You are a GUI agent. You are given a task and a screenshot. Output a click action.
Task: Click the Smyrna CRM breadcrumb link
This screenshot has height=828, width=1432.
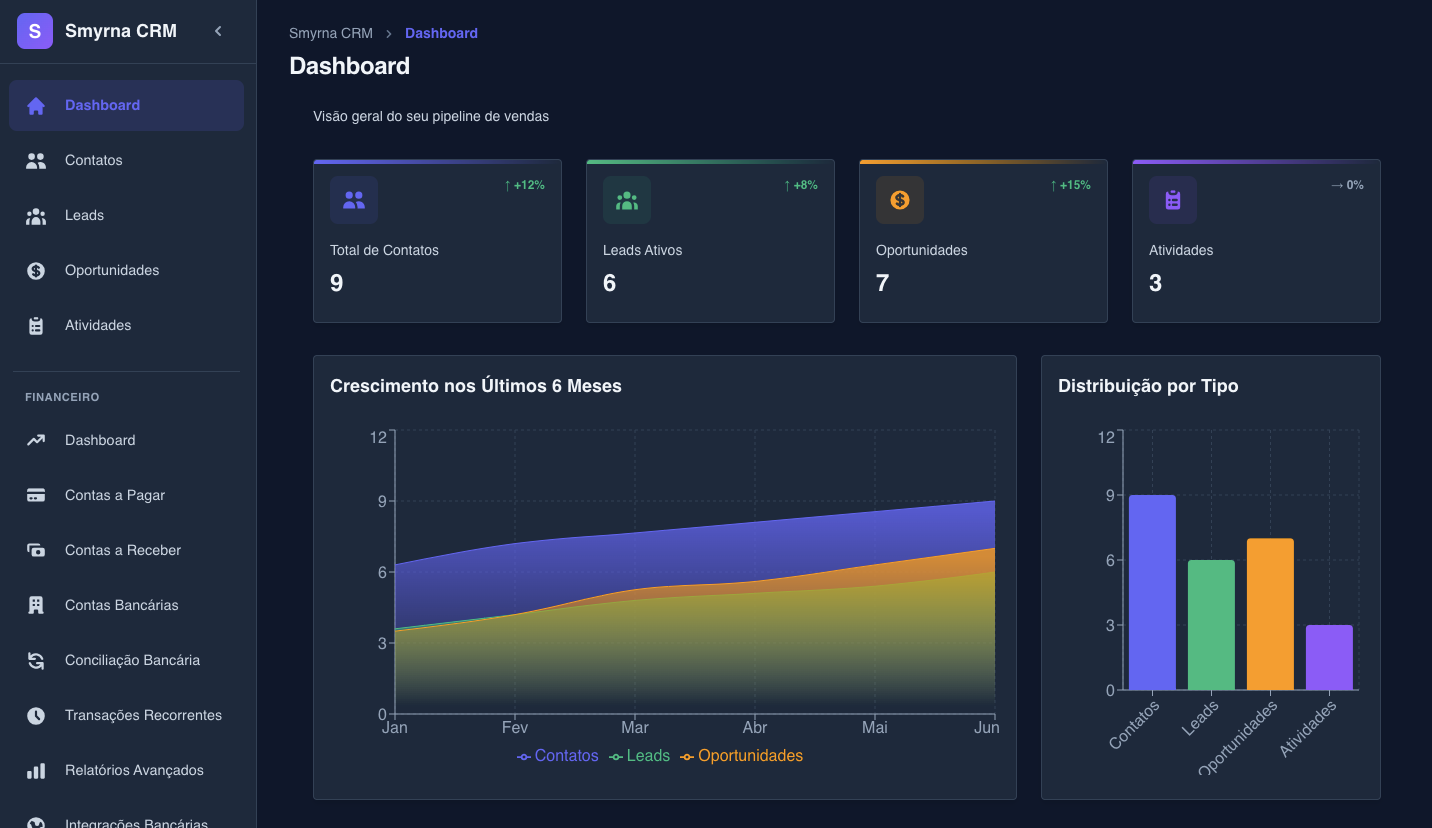330,33
